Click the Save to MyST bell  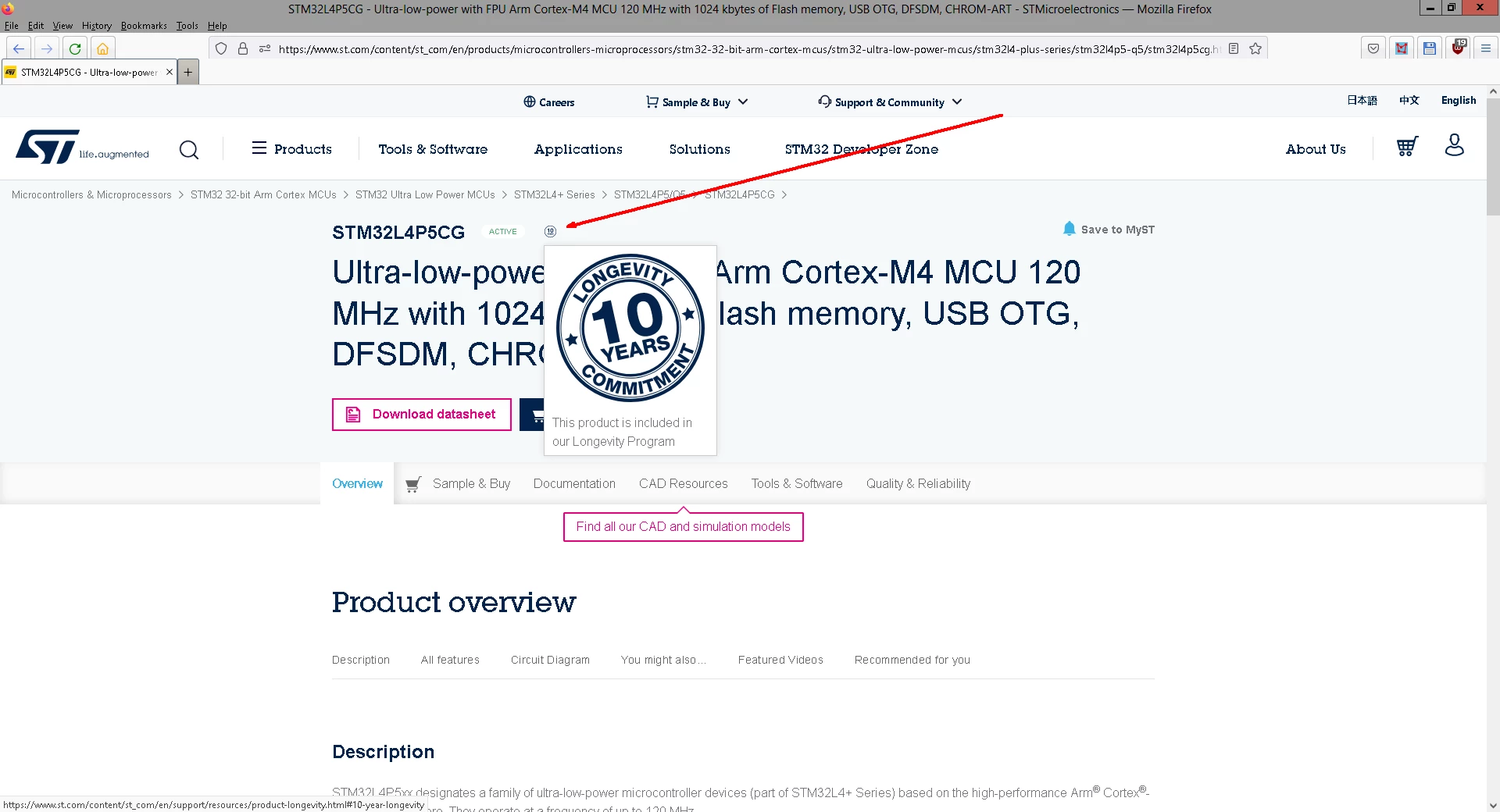[x=1070, y=229]
